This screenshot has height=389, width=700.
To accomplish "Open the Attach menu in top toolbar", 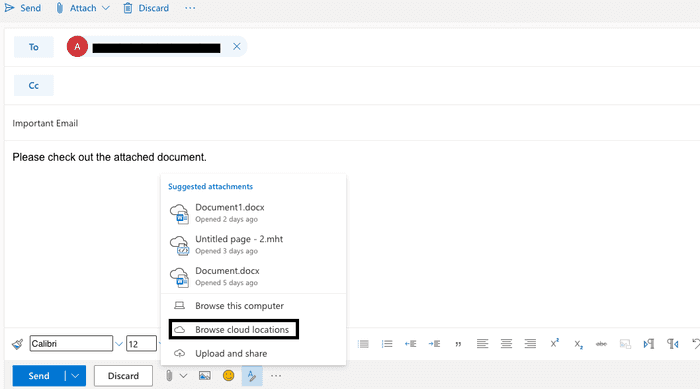I will pyautogui.click(x=83, y=8).
